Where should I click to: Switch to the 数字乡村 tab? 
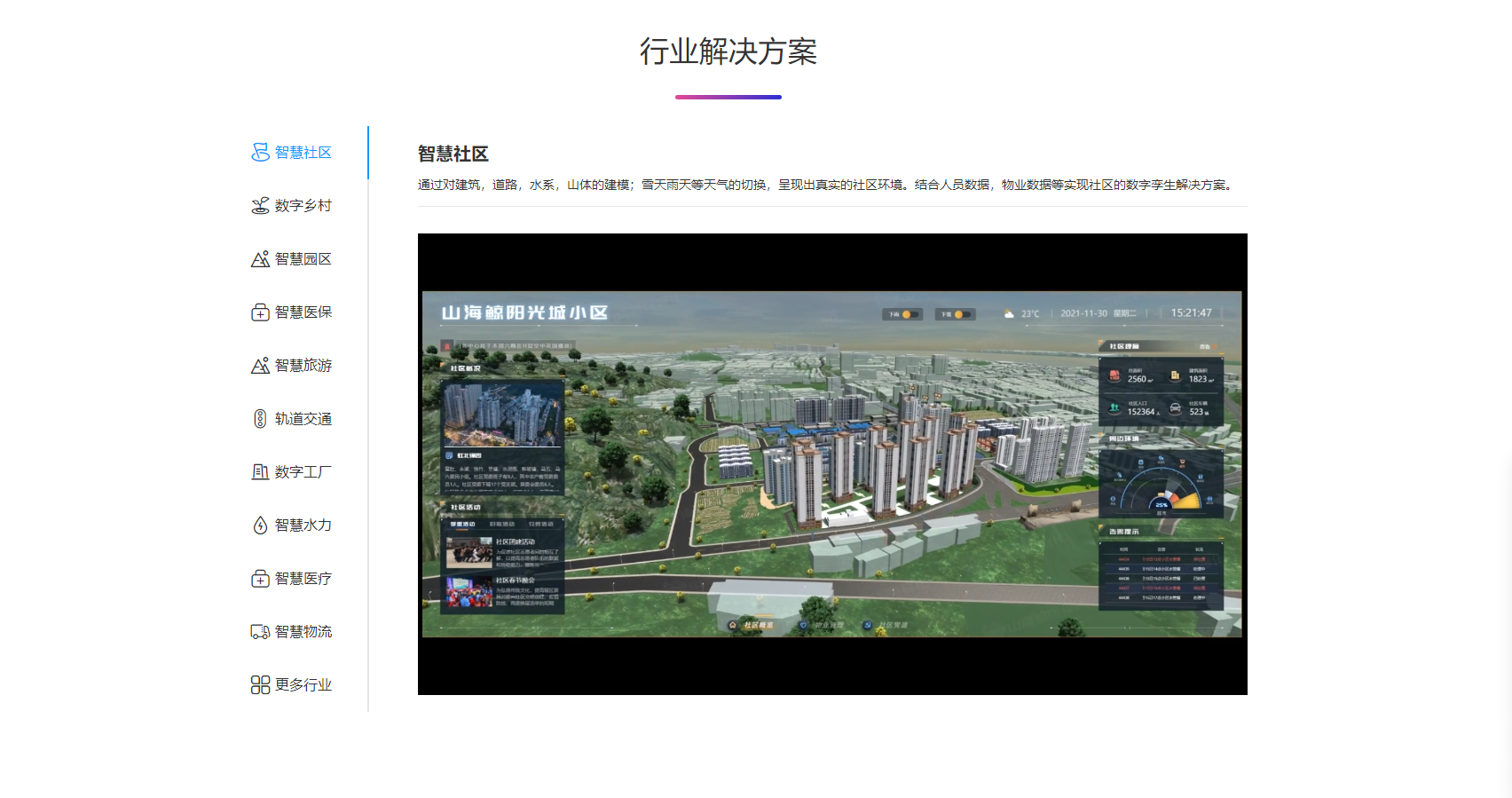[x=291, y=206]
